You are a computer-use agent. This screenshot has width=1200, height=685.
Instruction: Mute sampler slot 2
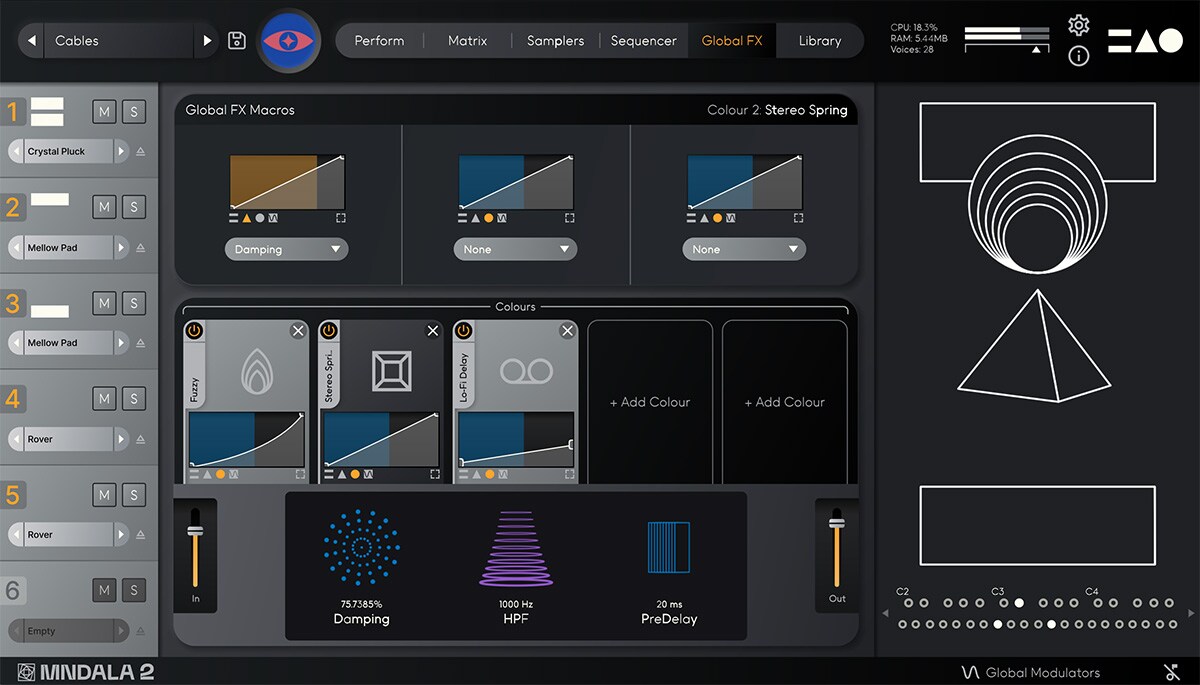(104, 207)
